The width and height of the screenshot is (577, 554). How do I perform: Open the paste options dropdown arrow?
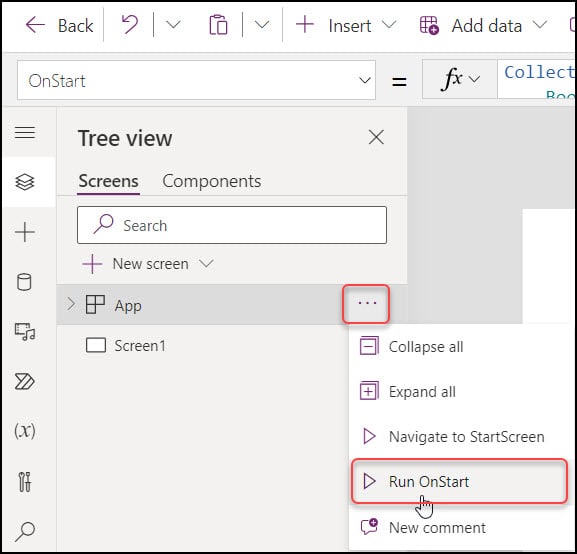coord(262,25)
